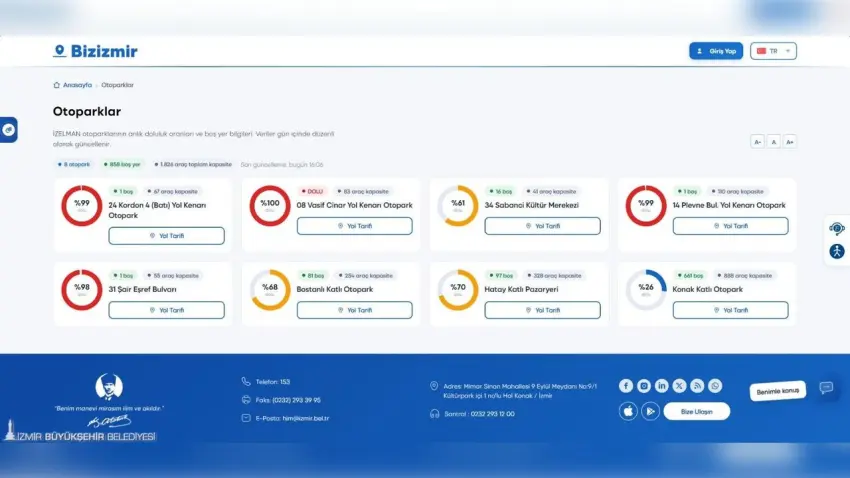Click the 1.826 araç toplam kapasite chip
Screen dimensions: 850x478
(193, 164)
